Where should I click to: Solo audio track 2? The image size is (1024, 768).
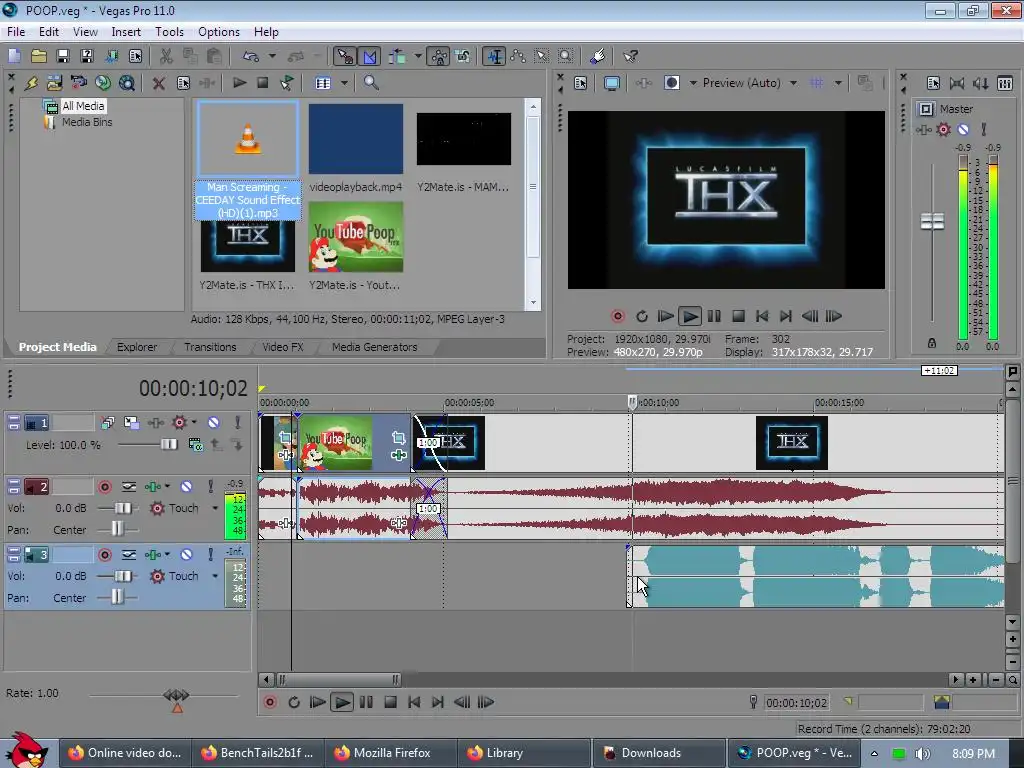pyautogui.click(x=210, y=487)
